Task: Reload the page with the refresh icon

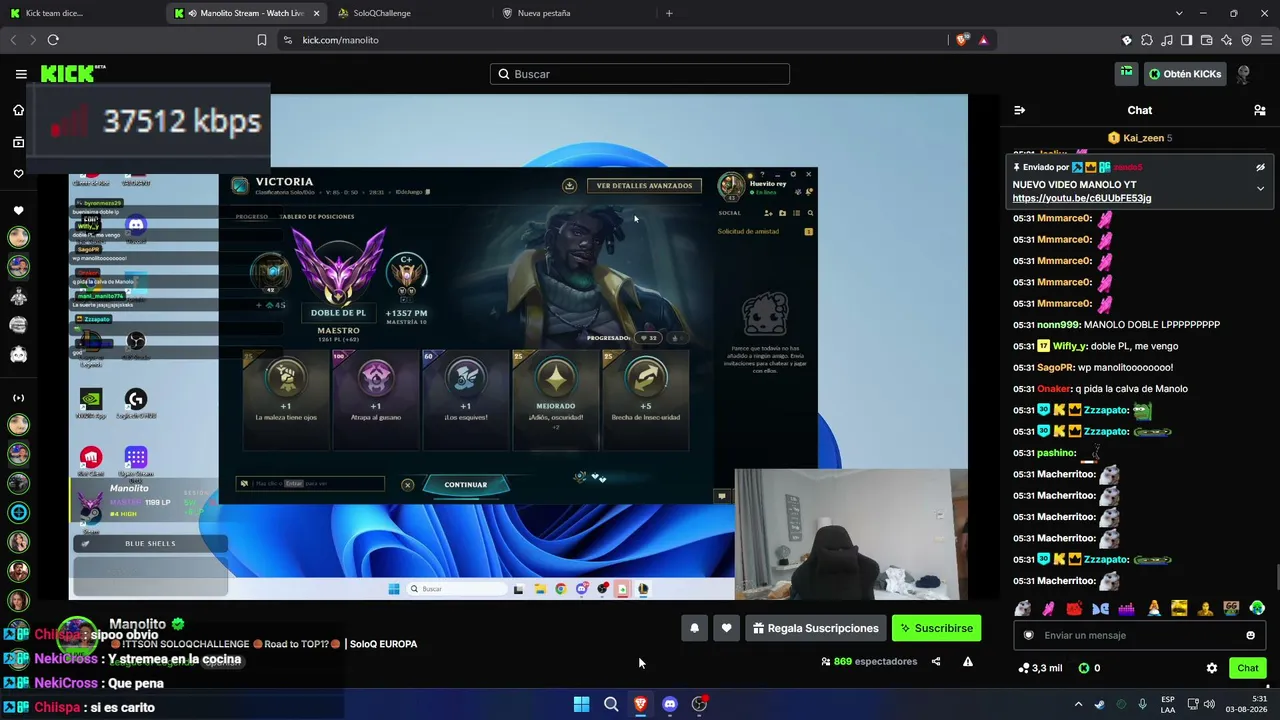Action: point(53,40)
